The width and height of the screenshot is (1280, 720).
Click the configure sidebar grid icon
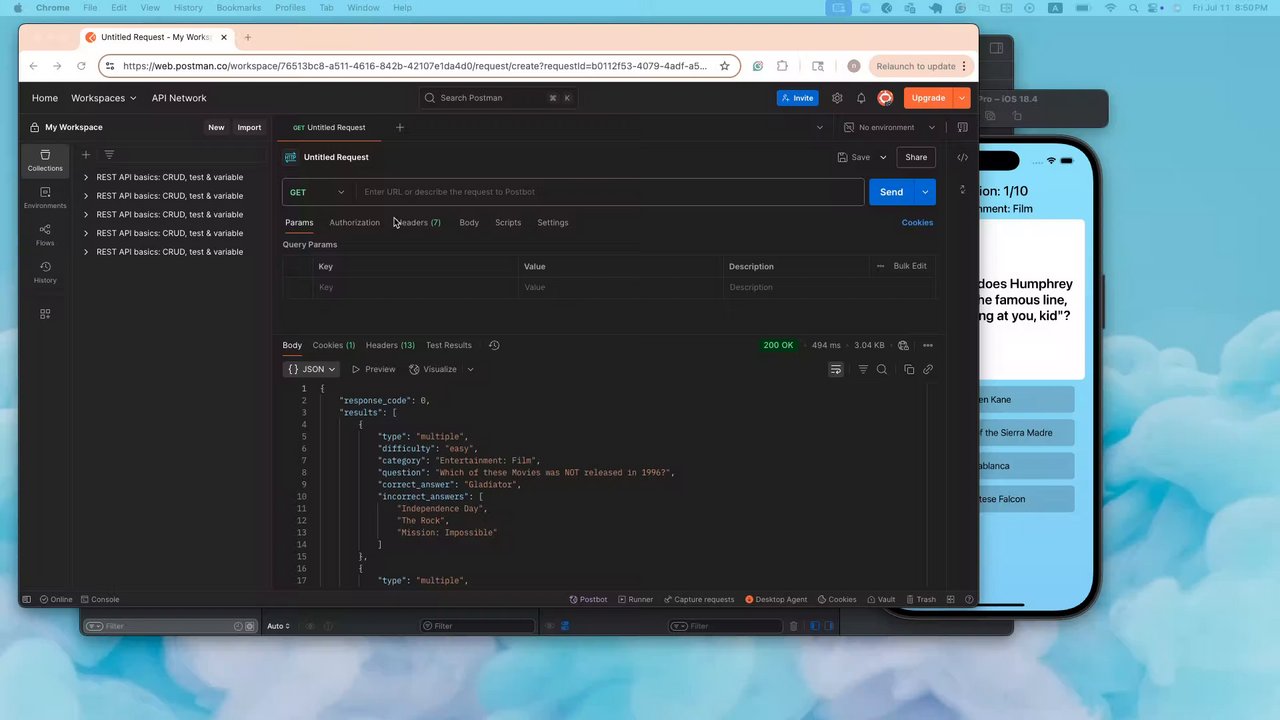point(45,314)
